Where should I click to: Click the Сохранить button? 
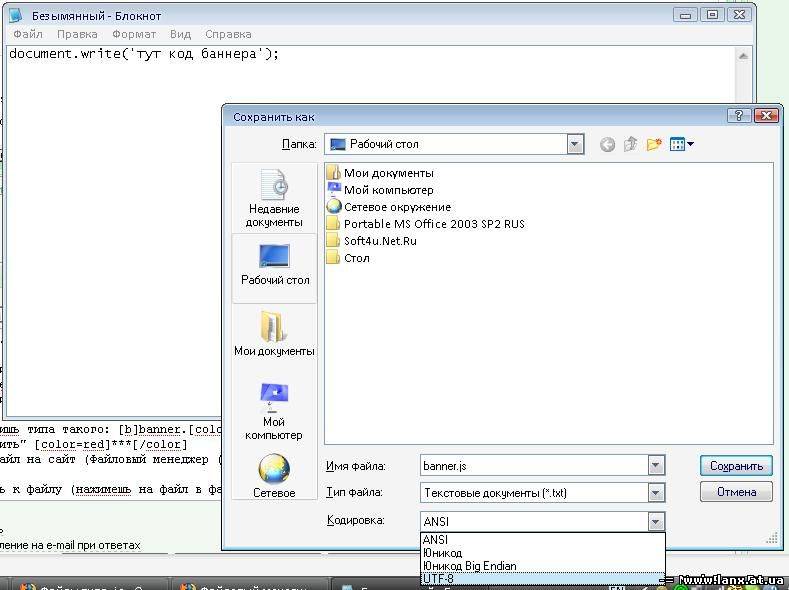click(x=736, y=466)
